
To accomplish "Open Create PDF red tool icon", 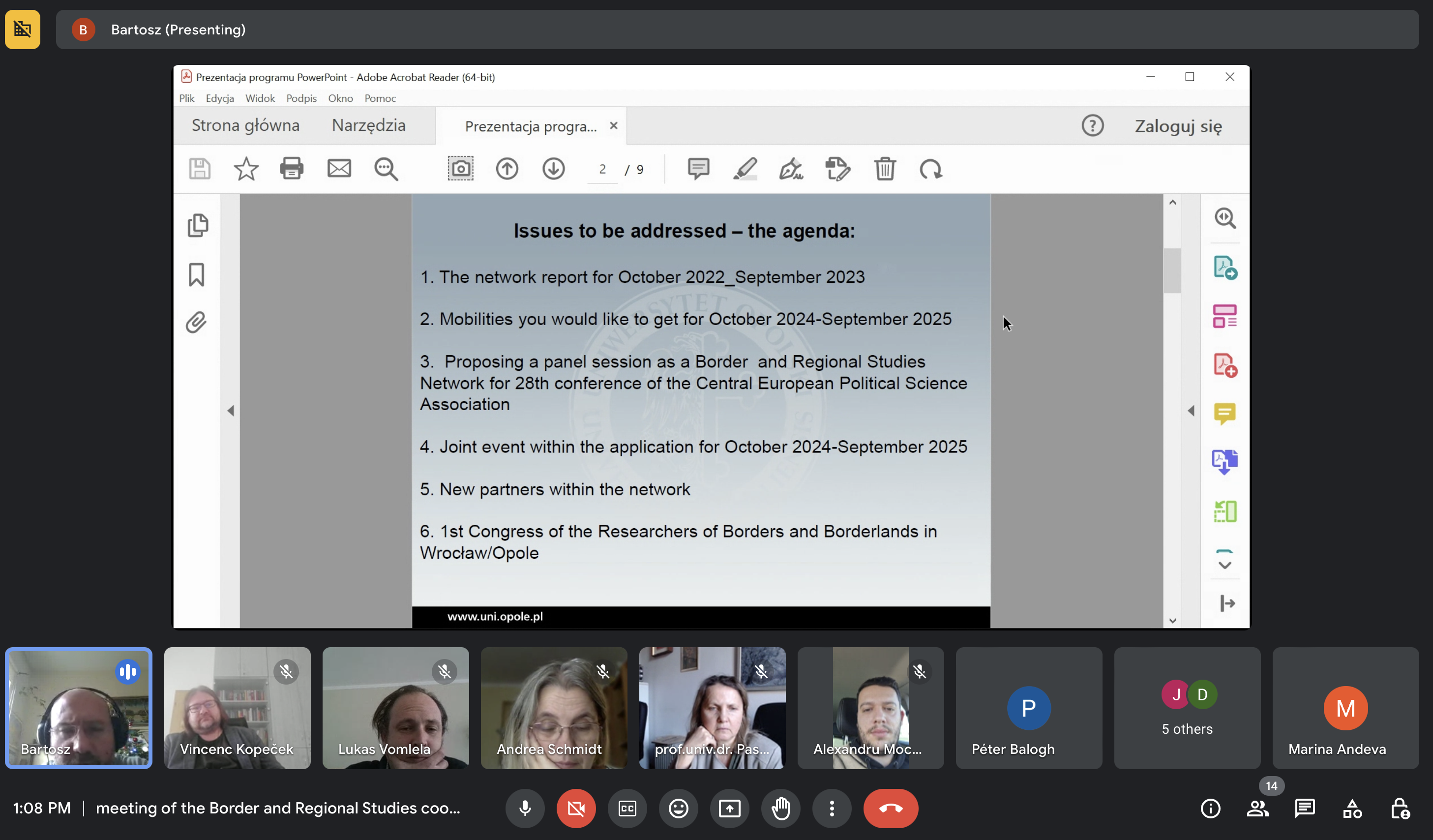I will click(1225, 365).
